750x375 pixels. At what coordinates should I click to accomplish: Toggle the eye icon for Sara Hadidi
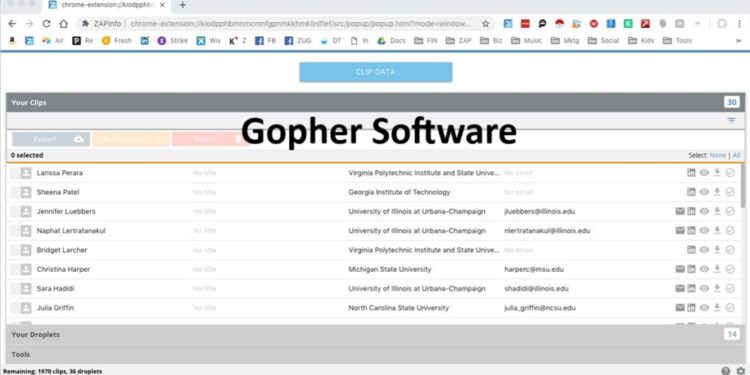[x=704, y=288]
